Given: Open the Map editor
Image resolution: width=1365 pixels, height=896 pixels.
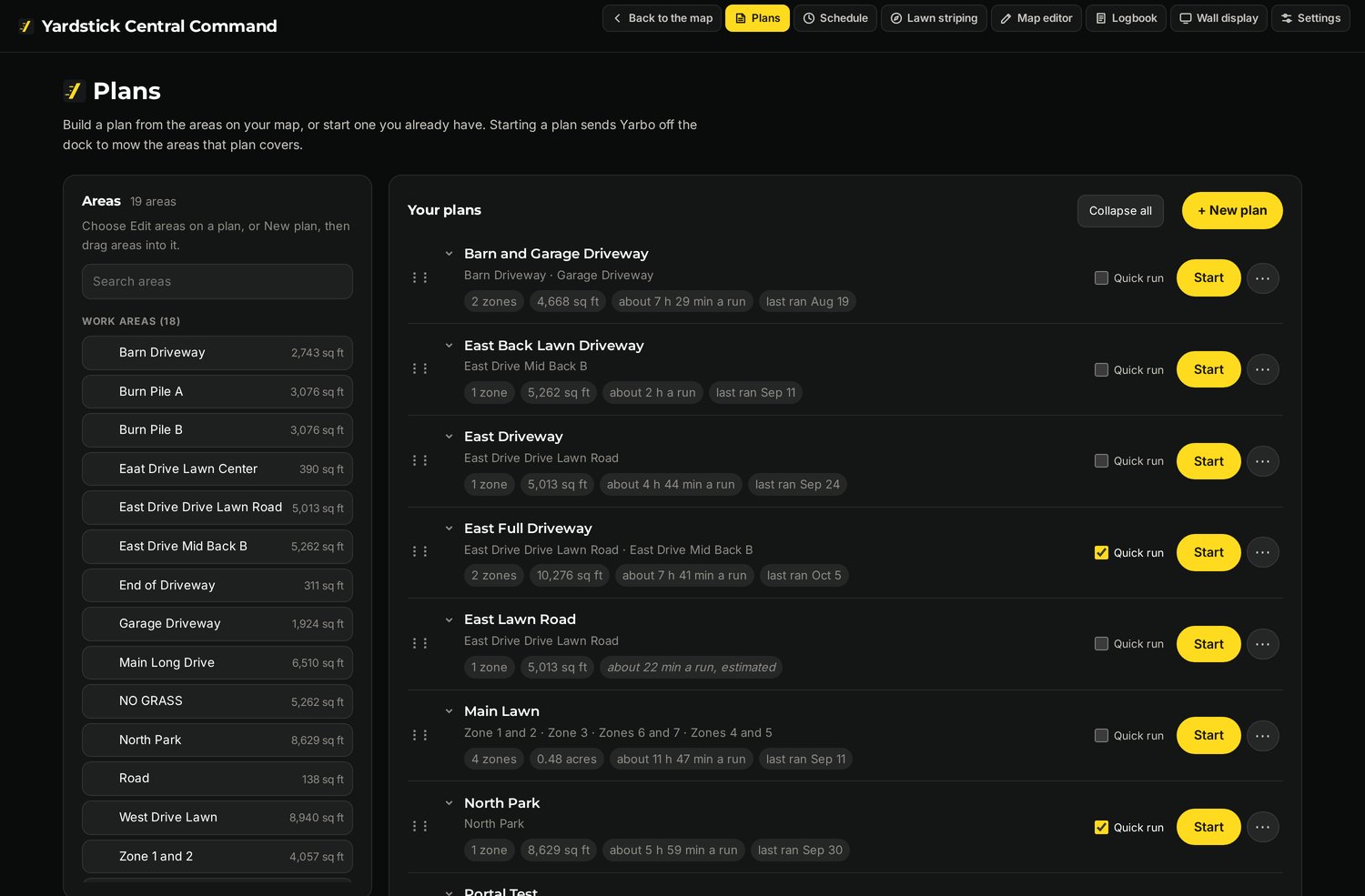Looking at the screenshot, I should [x=1036, y=18].
